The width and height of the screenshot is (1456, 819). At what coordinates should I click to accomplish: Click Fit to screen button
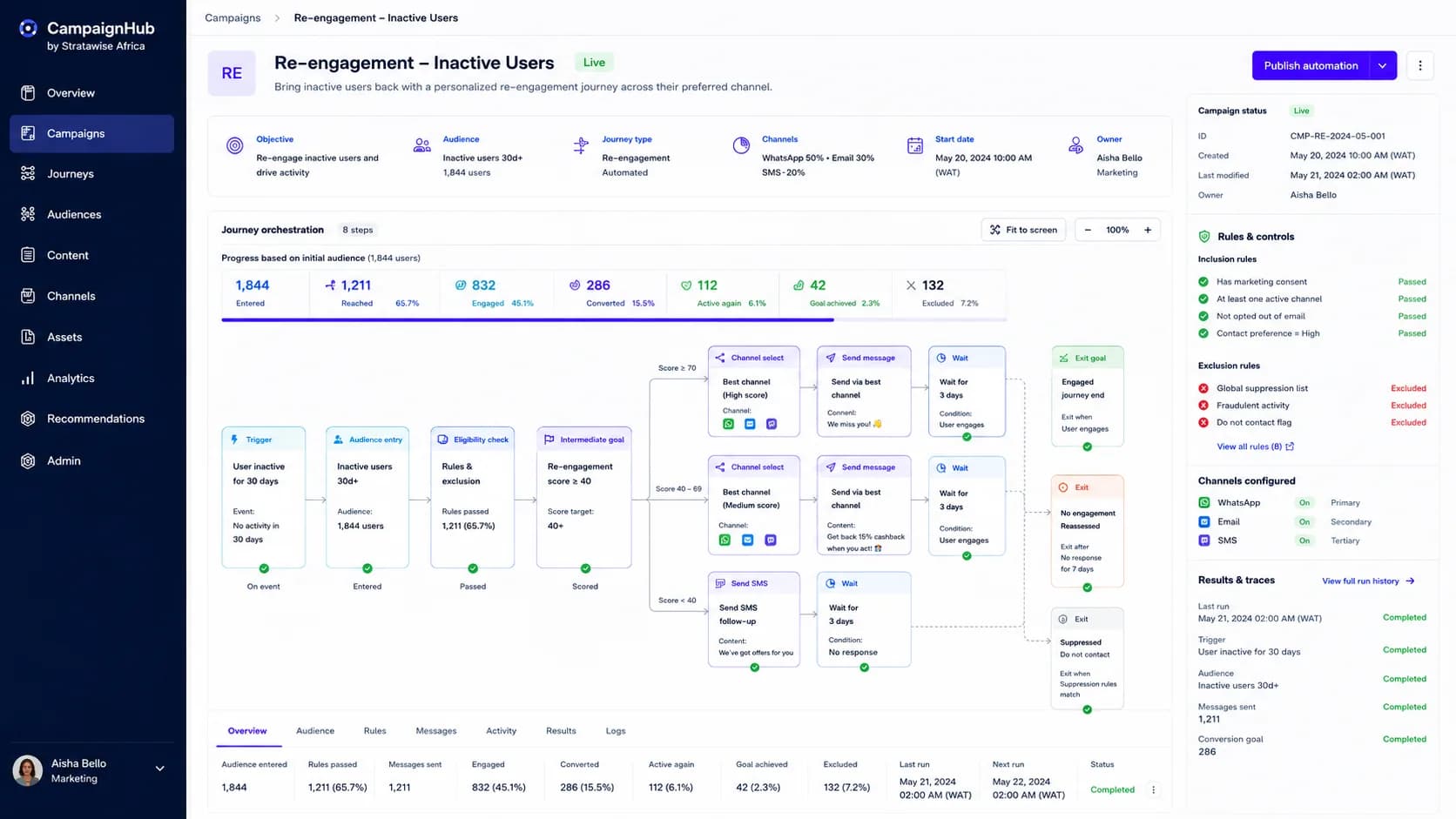[x=1024, y=230]
